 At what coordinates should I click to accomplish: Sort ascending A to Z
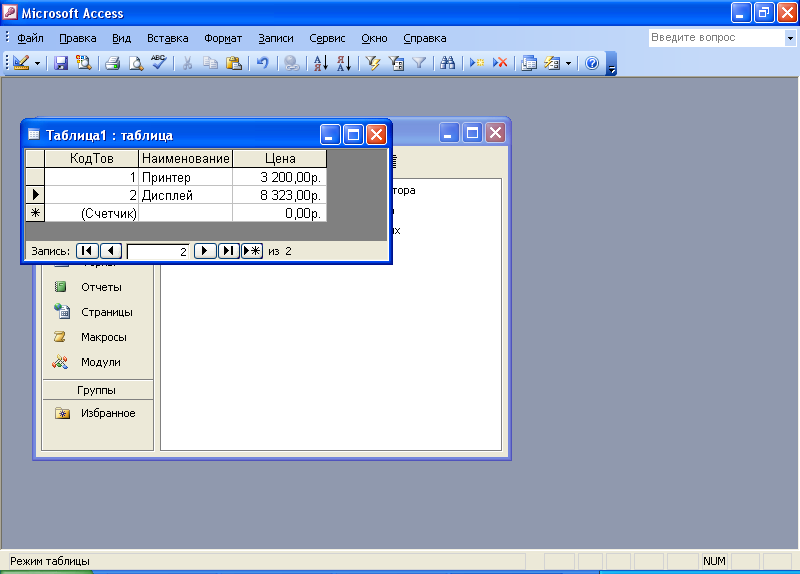click(x=320, y=63)
